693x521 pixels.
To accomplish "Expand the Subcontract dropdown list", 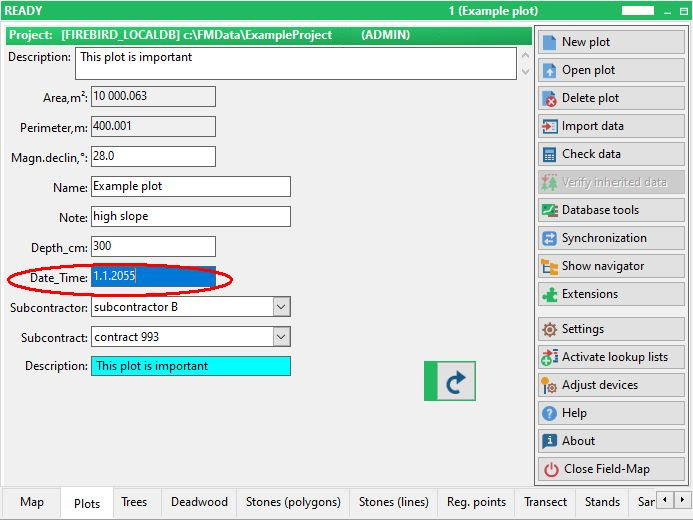I will [x=281, y=337].
